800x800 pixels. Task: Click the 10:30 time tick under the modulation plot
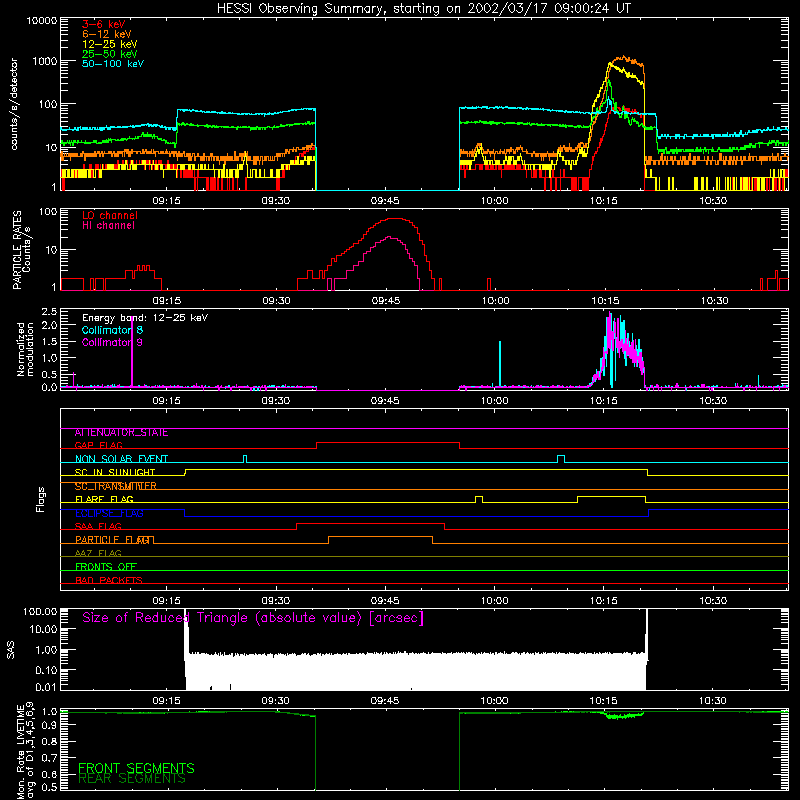point(713,401)
